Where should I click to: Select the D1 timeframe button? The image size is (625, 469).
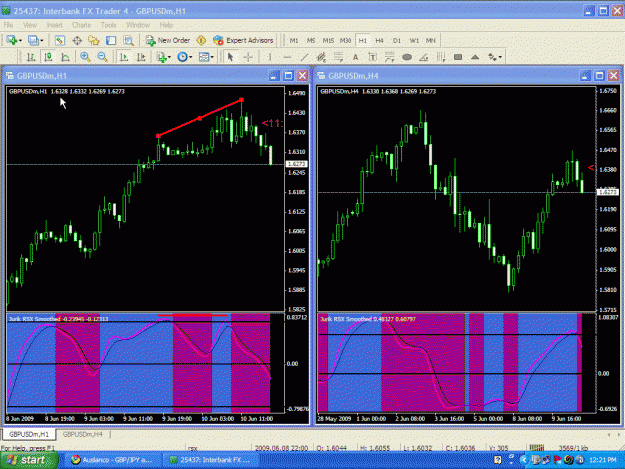coord(397,41)
